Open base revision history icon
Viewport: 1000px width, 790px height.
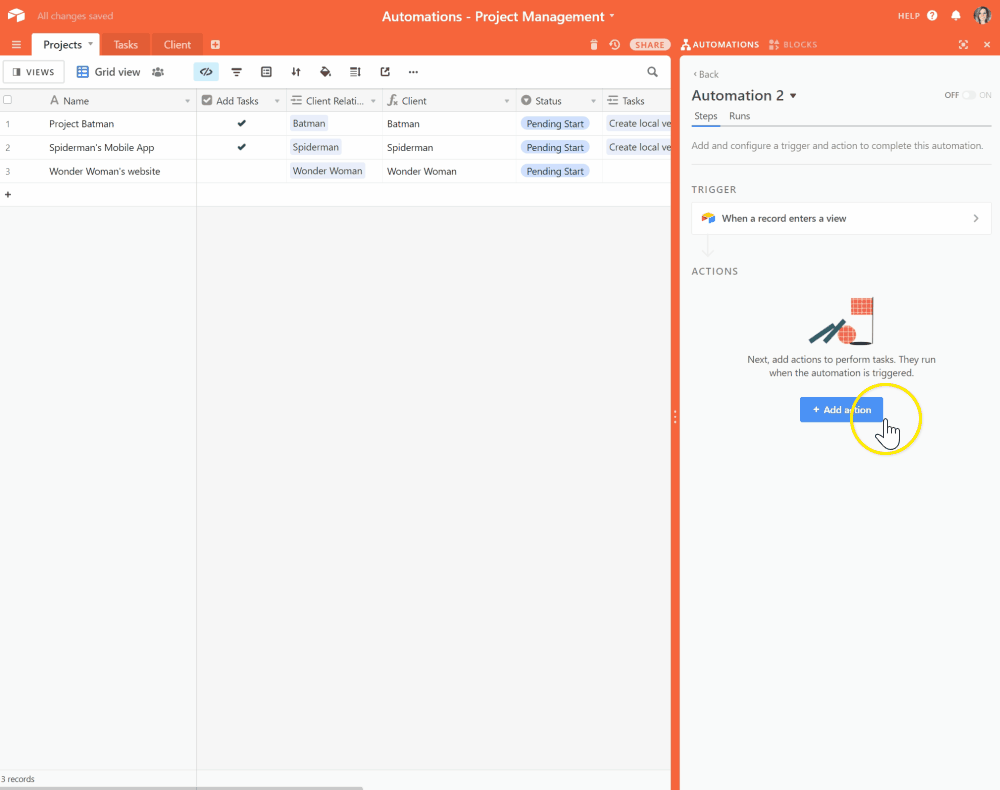pos(614,45)
